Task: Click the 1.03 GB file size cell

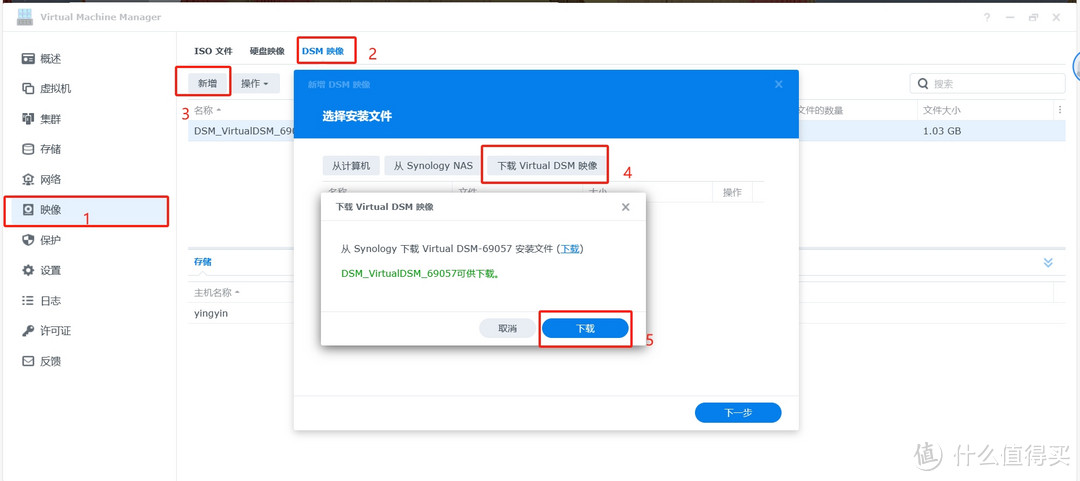Action: tap(942, 131)
